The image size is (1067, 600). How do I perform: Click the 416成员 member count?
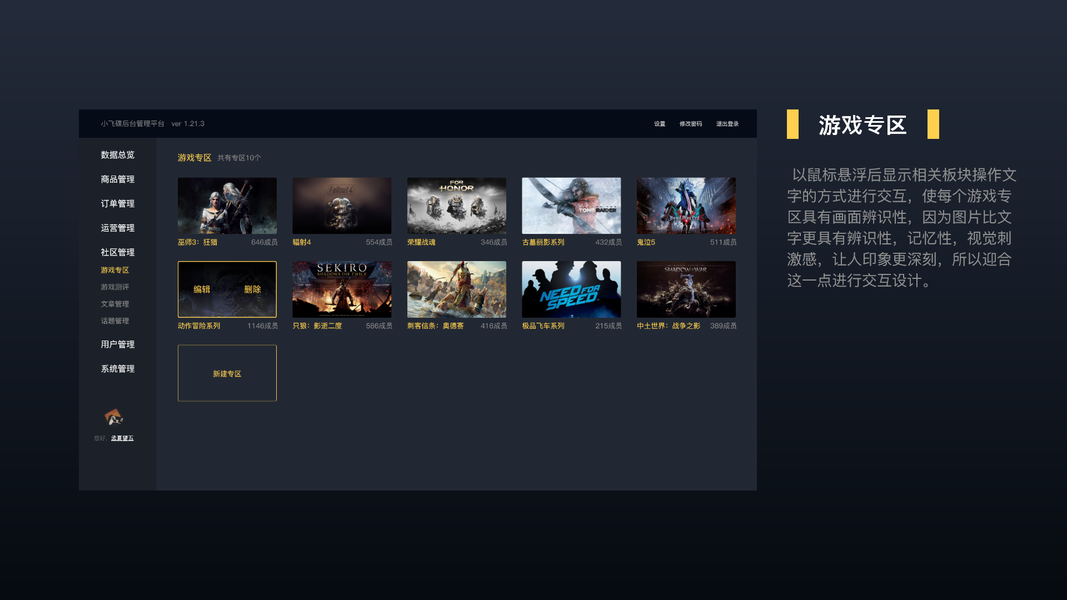[493, 326]
